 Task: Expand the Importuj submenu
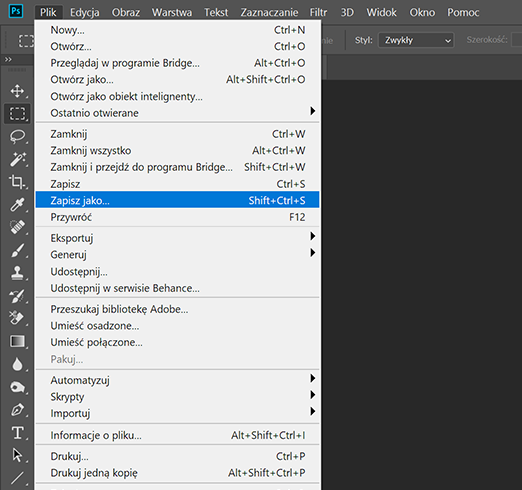(177, 413)
